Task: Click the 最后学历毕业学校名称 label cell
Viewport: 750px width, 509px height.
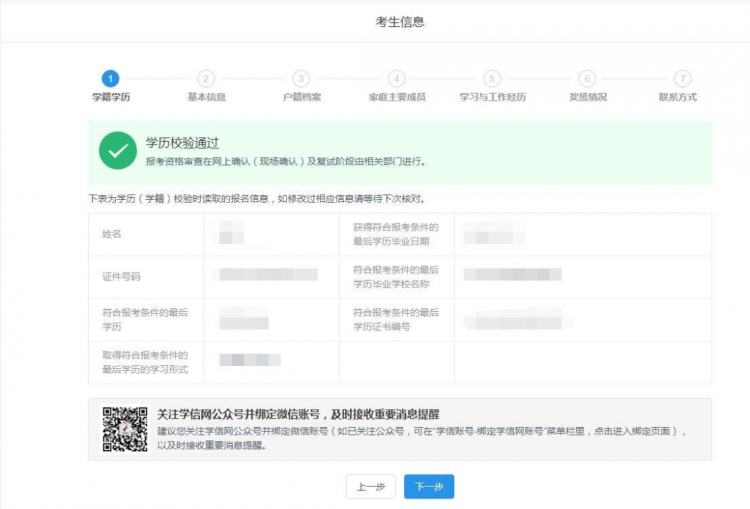Action: [396, 277]
